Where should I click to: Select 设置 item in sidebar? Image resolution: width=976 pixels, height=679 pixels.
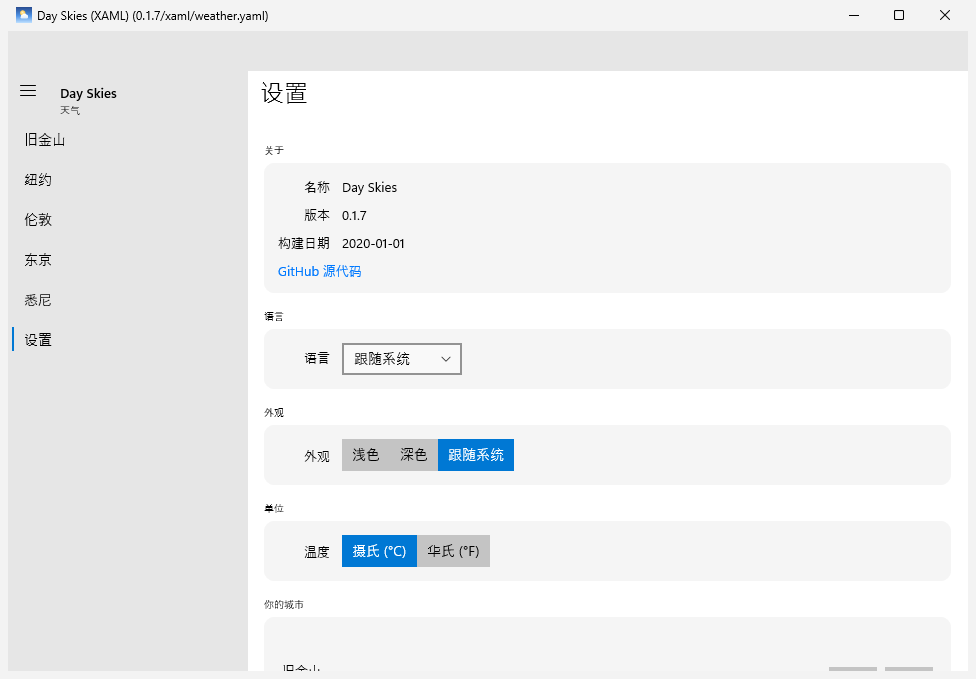128,340
